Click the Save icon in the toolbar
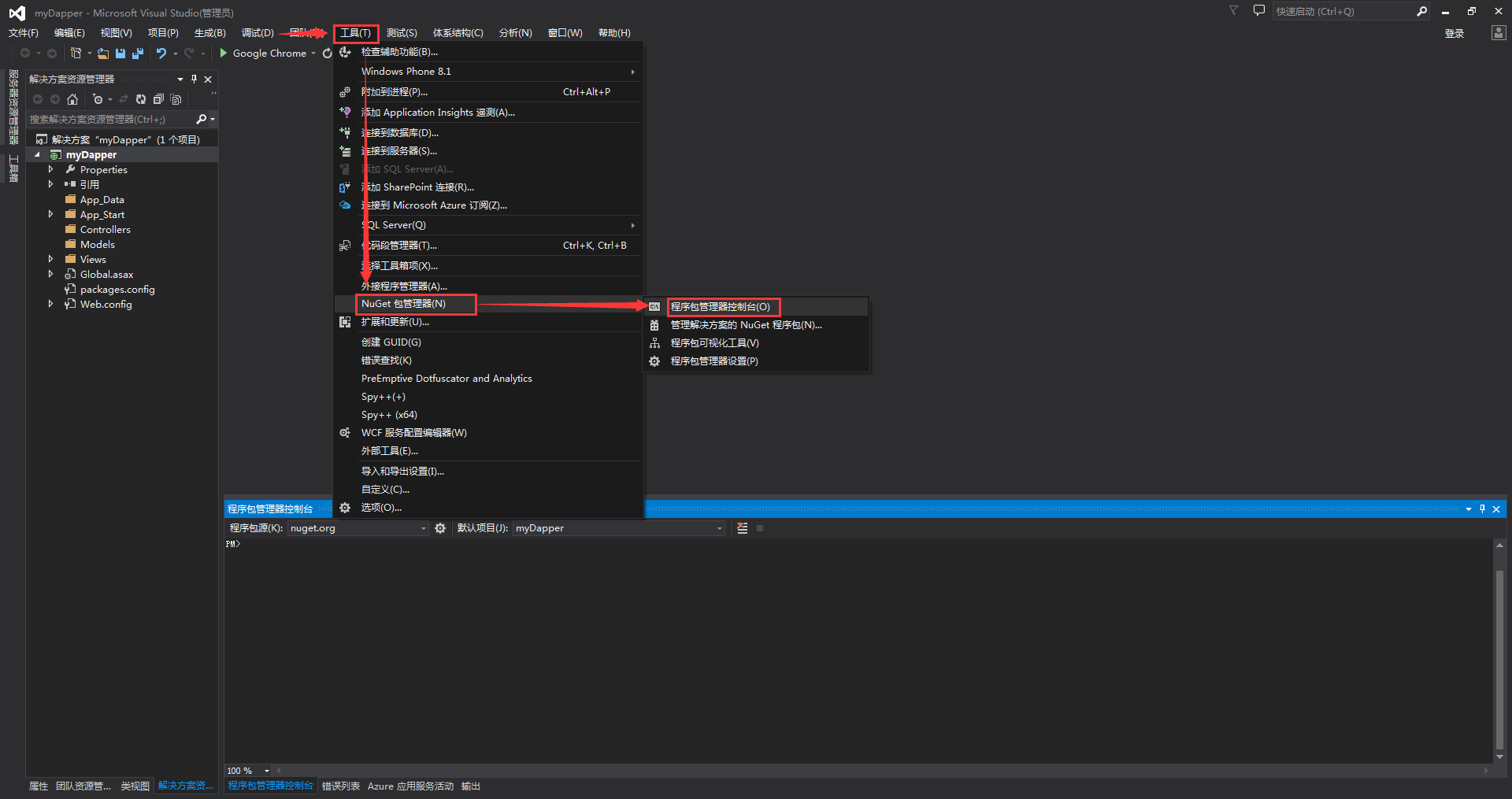The height and width of the screenshot is (799, 1512). pyautogui.click(x=120, y=54)
